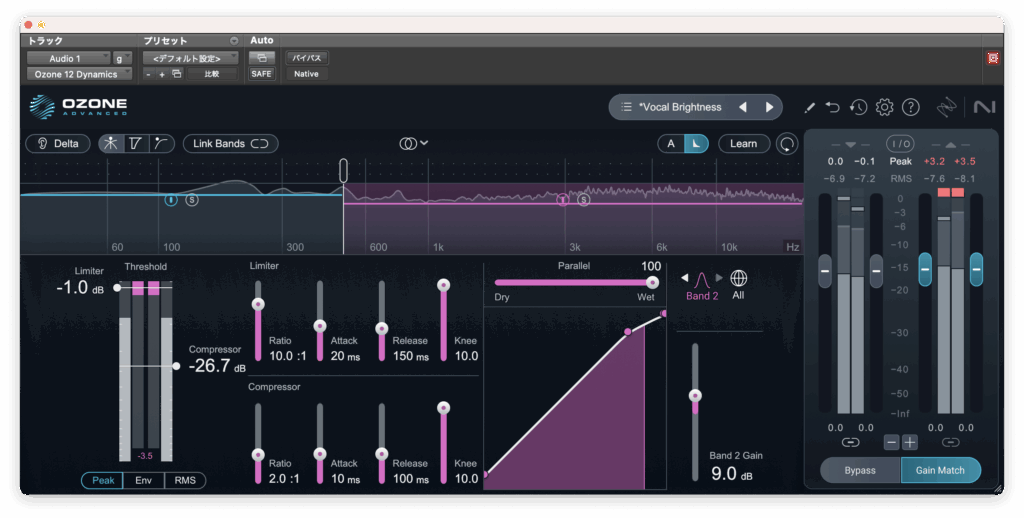Select the All bands globe icon
The width and height of the screenshot is (1024, 518).
point(739,279)
